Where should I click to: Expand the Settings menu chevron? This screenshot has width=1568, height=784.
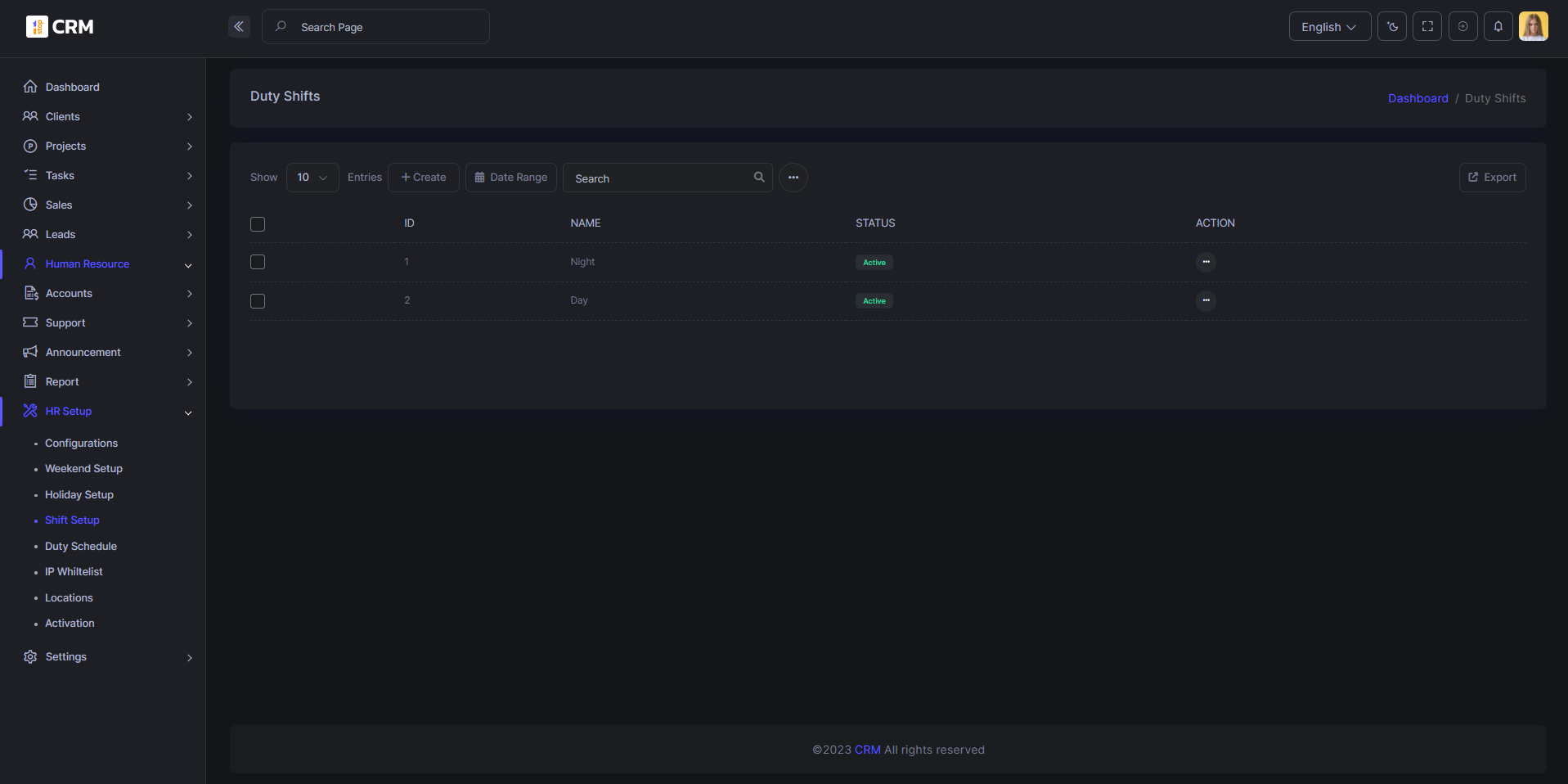(x=189, y=657)
